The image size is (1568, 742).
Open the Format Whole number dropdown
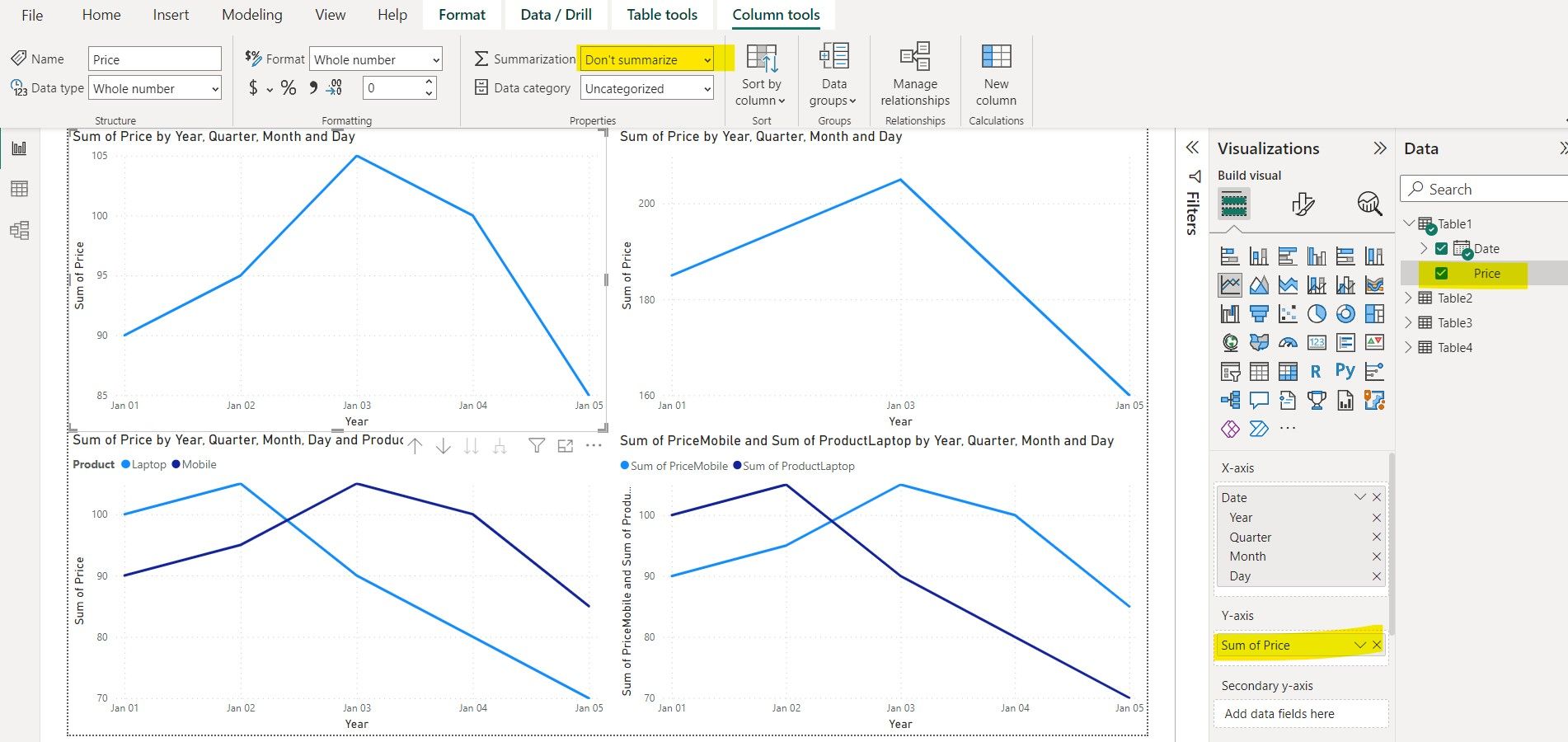pos(376,59)
